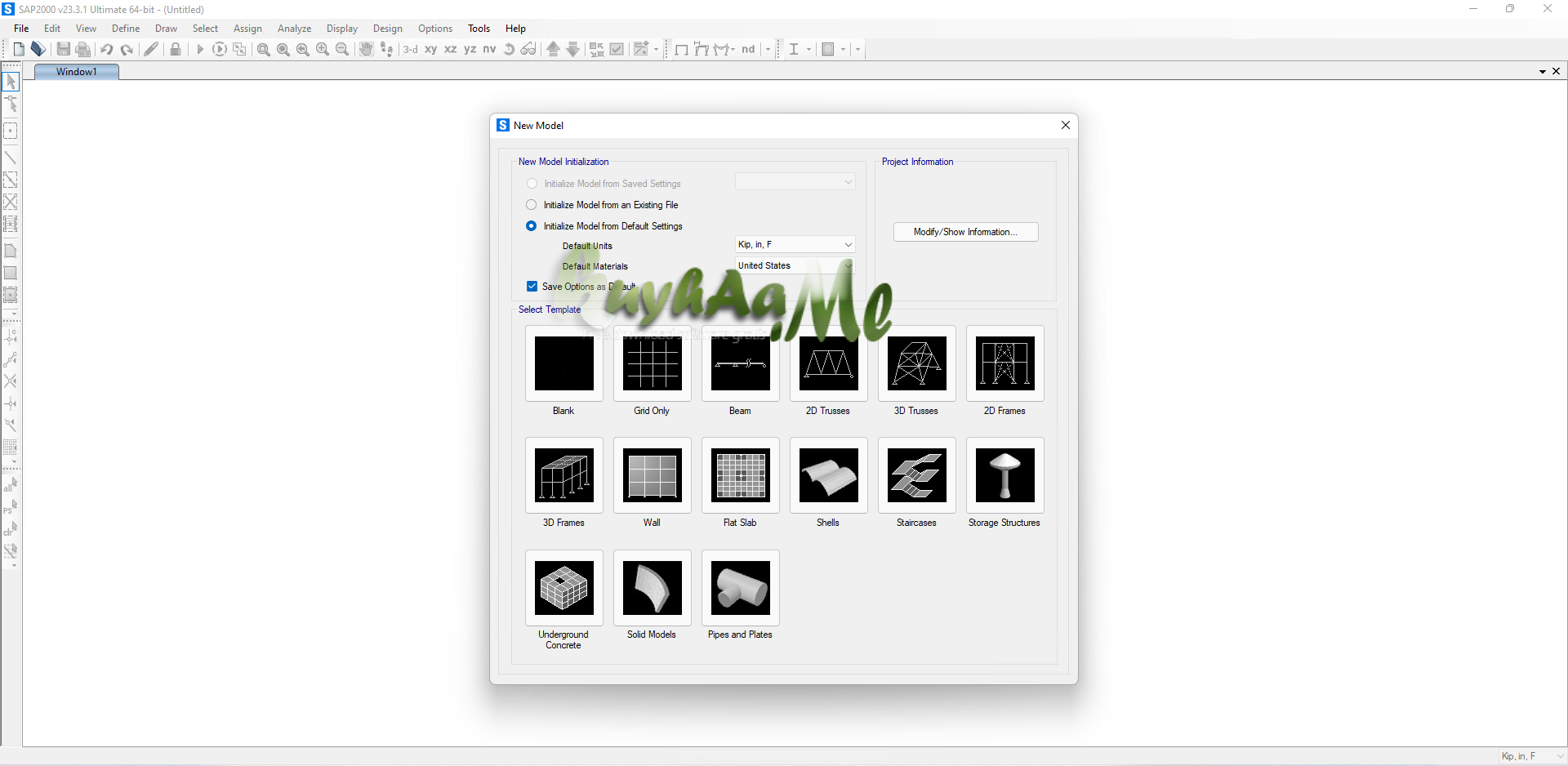Switch to the Window1 tab

click(77, 72)
